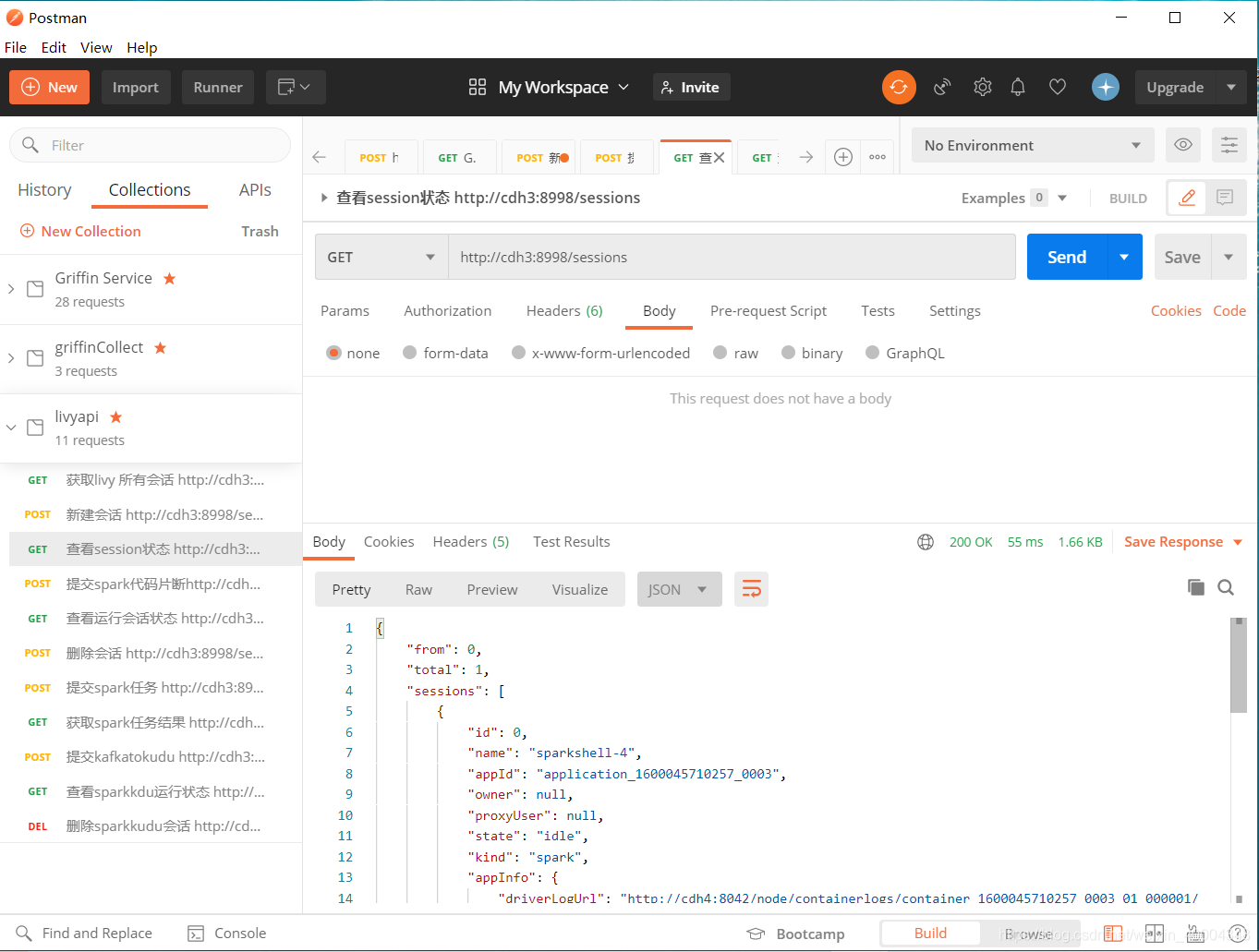Viewport: 1259px width, 952px height.
Task: Click the request URL input field
Action: pos(732,257)
